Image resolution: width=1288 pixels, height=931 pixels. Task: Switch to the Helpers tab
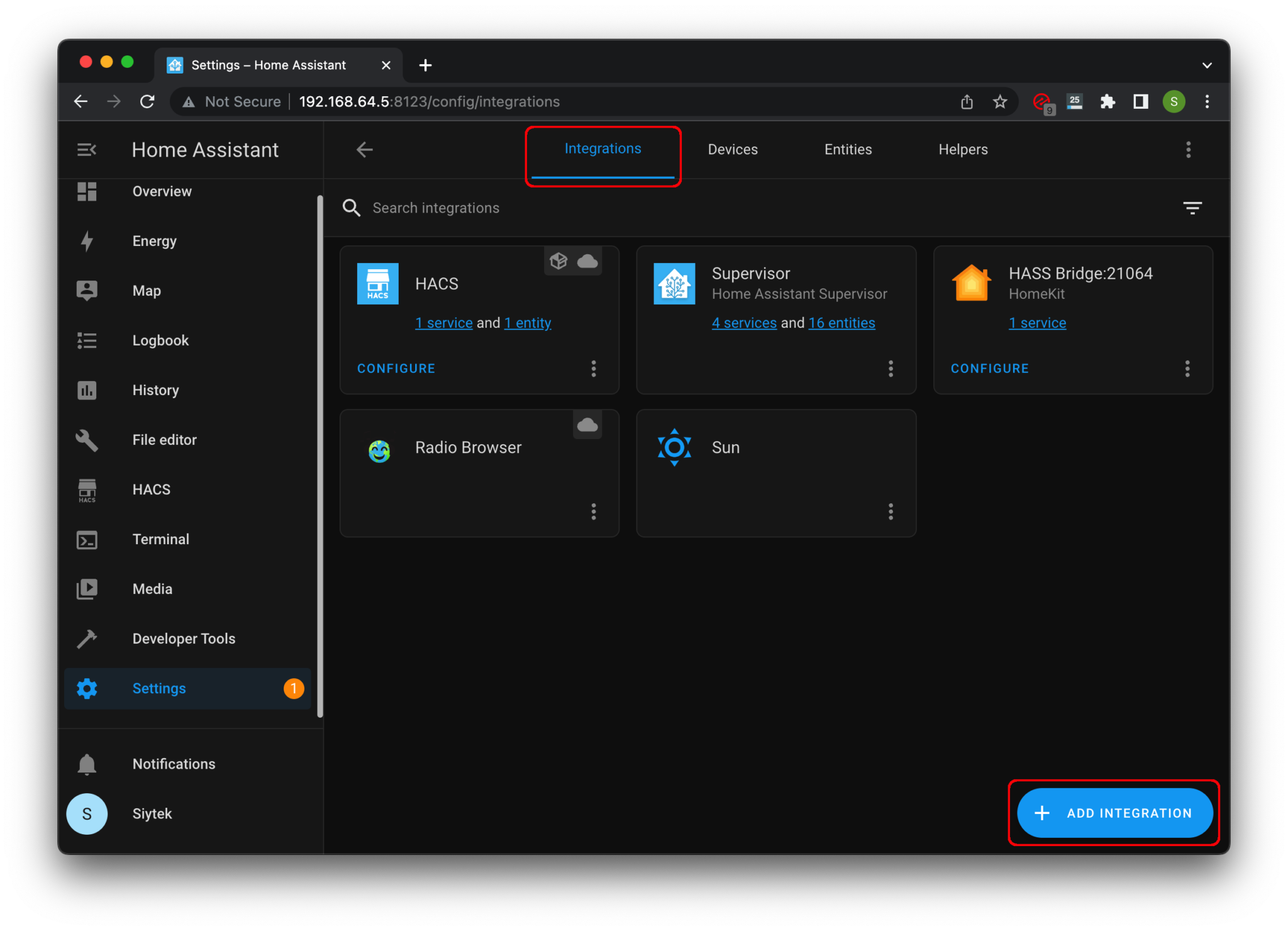click(962, 149)
